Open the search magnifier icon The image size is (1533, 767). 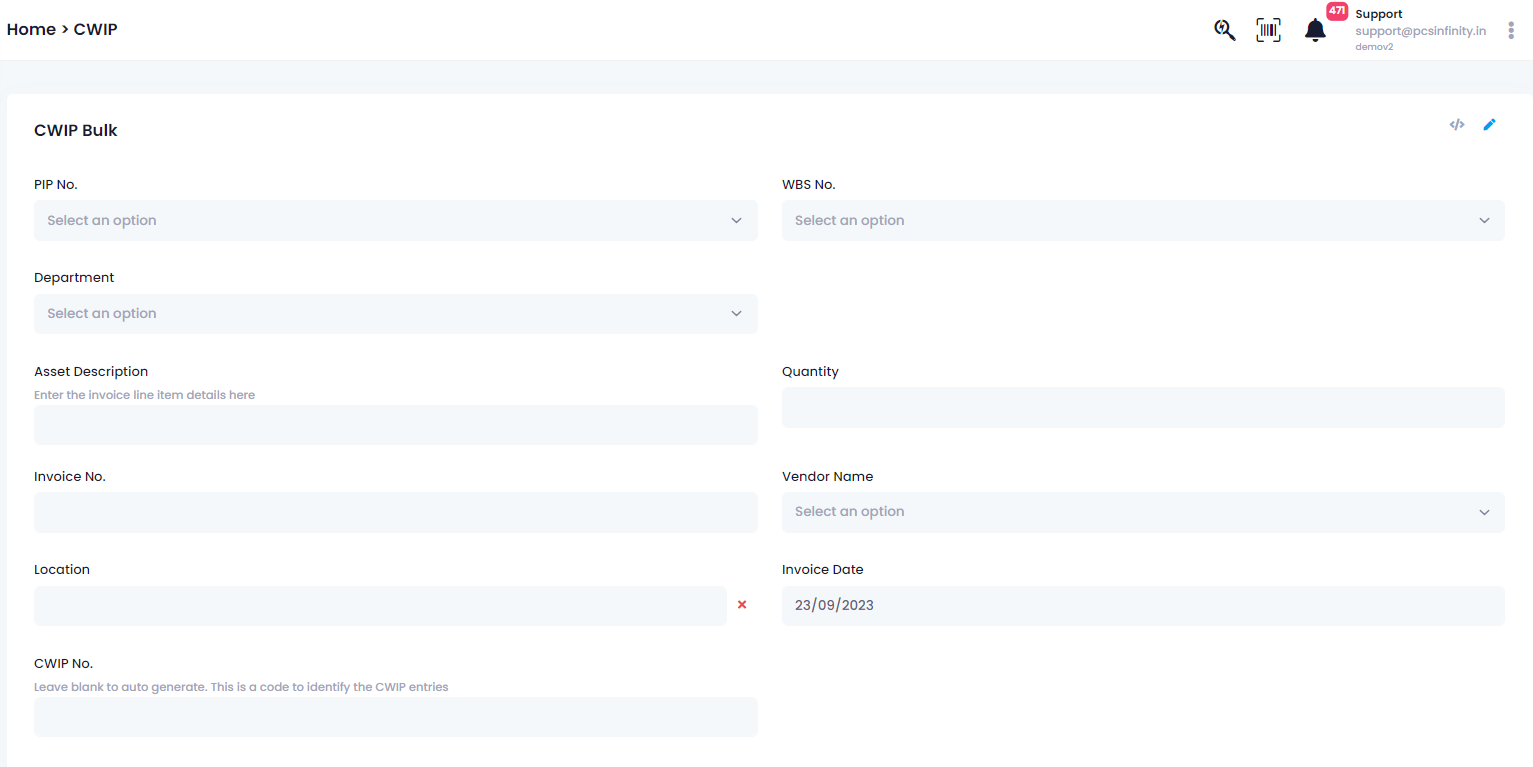pyautogui.click(x=1224, y=30)
